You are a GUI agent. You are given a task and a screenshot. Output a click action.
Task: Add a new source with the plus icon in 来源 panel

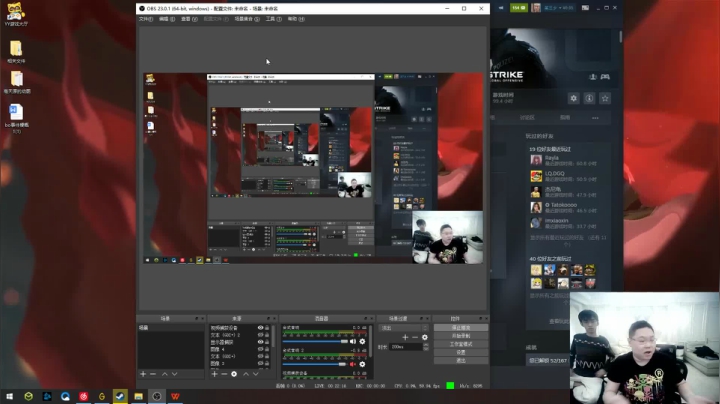click(x=214, y=374)
